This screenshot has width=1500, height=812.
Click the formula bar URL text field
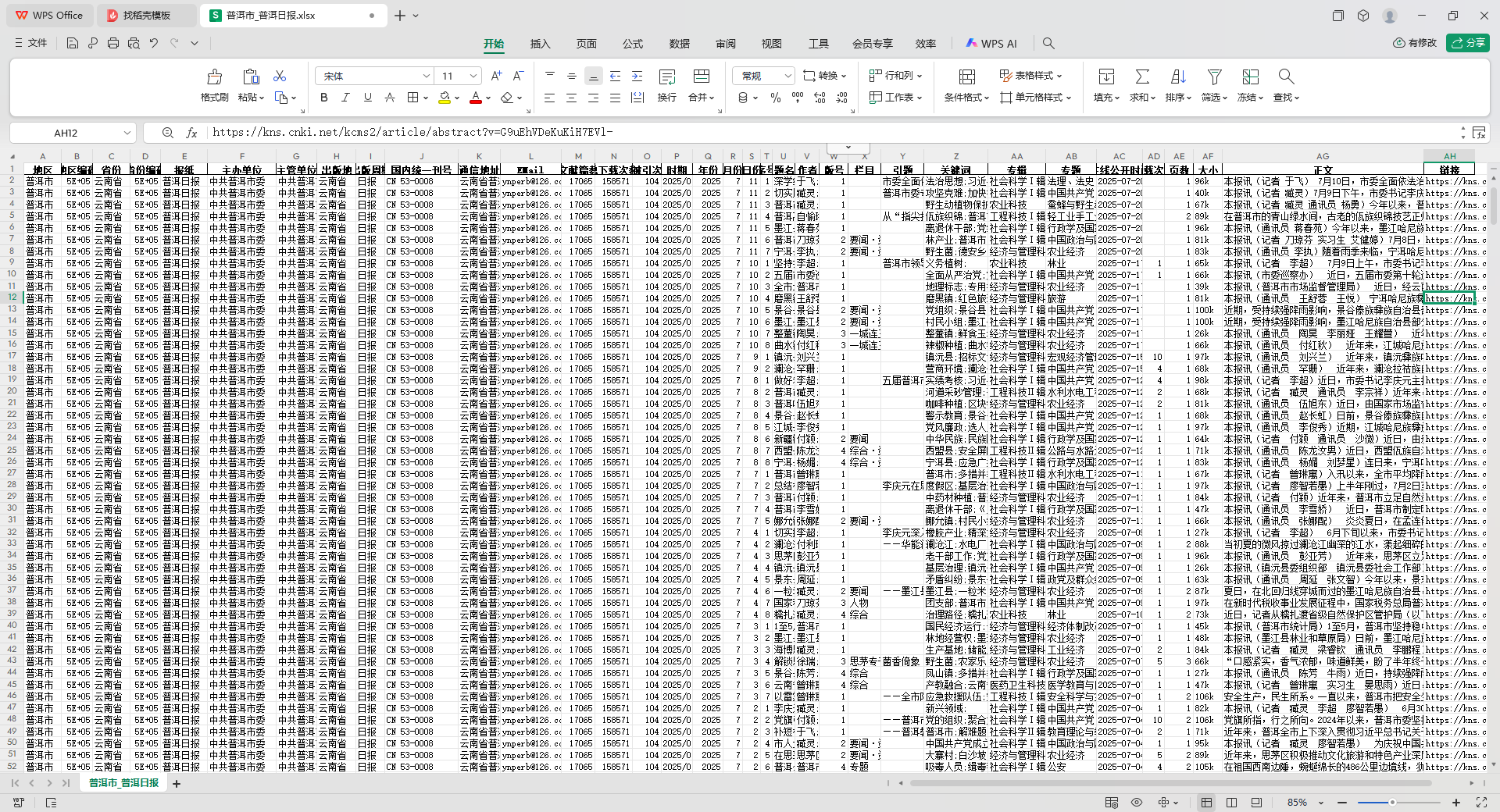coord(832,133)
